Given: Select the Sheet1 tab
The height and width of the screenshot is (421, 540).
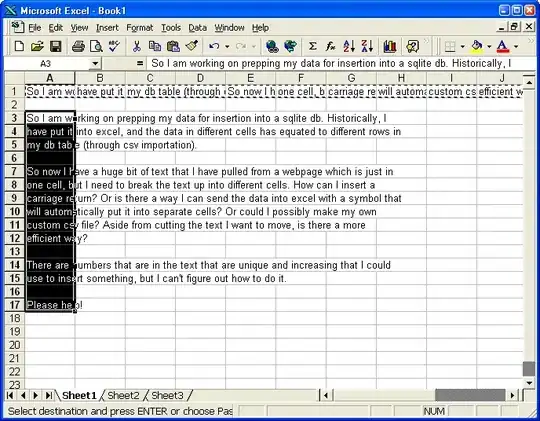Looking at the screenshot, I should (79, 396).
